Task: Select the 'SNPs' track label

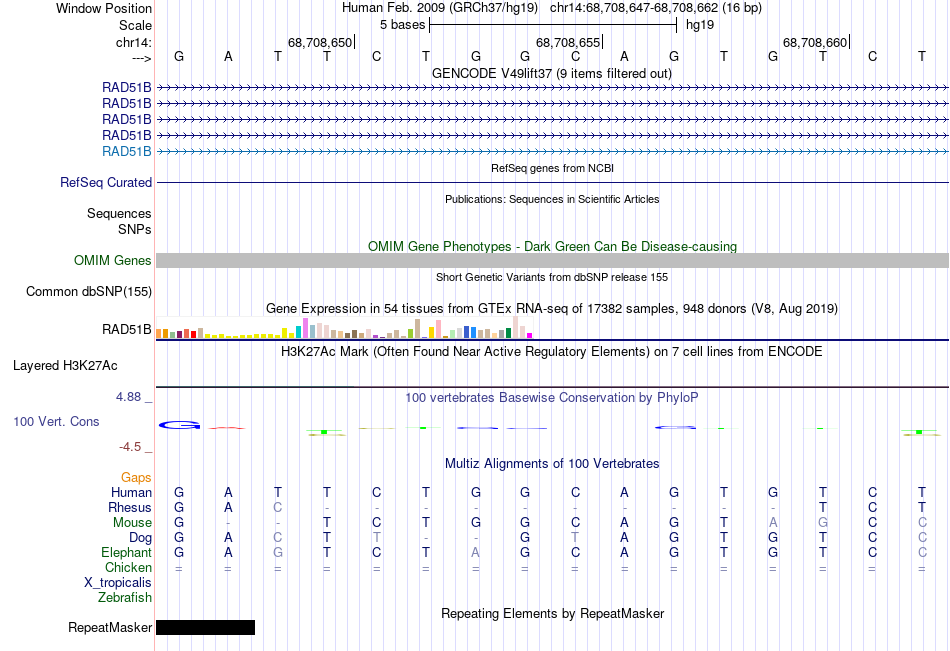Action: (135, 229)
